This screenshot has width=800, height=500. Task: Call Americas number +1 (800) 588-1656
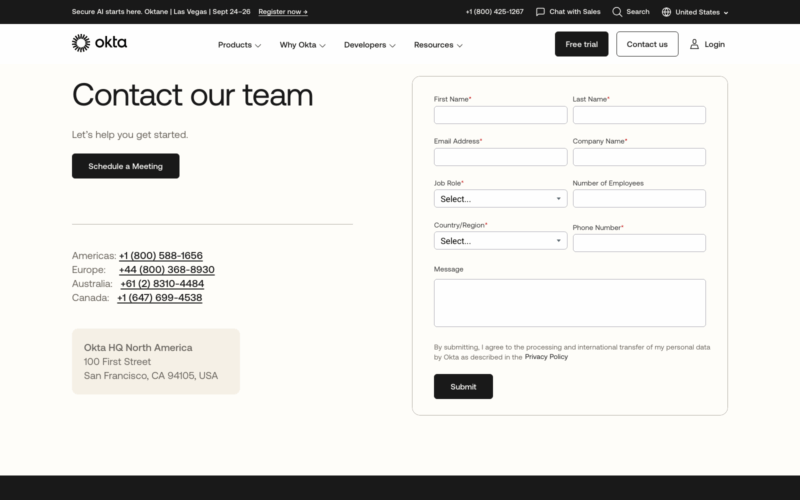tap(161, 256)
